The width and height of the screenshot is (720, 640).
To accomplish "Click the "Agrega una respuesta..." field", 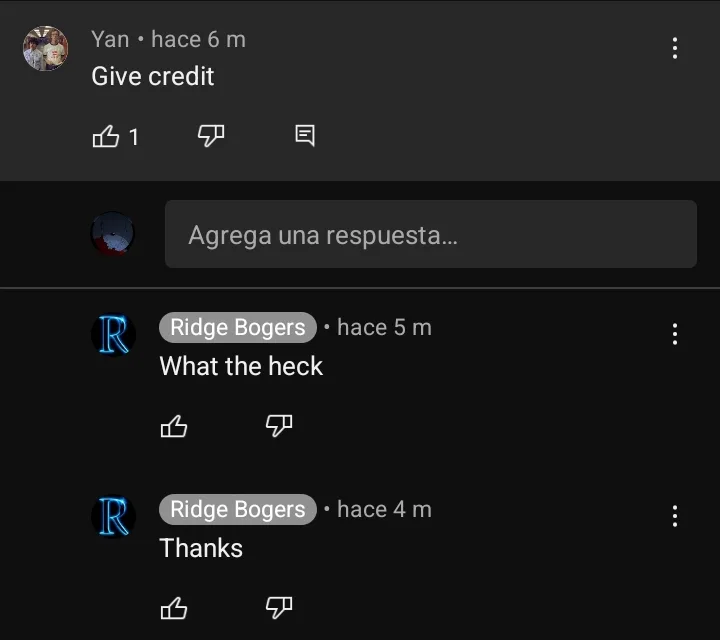I will pyautogui.click(x=431, y=234).
